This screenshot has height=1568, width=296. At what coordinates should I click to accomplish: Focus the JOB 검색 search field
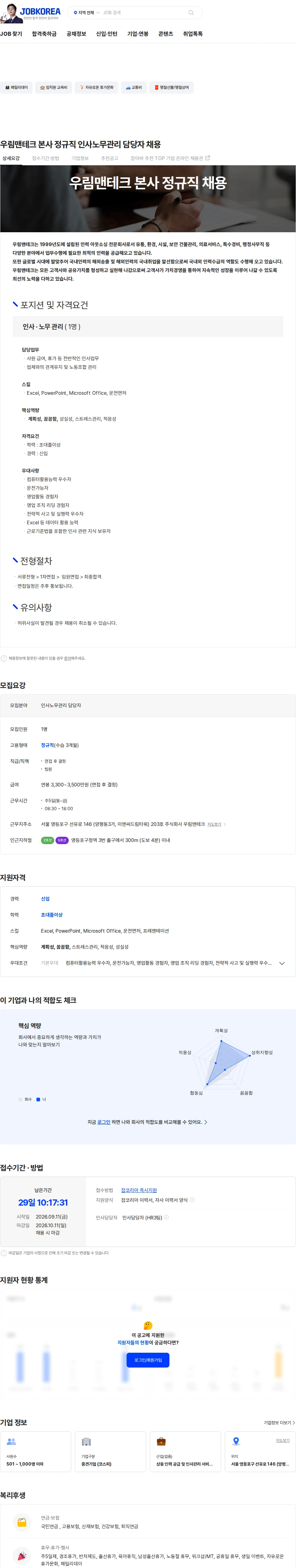(x=143, y=13)
